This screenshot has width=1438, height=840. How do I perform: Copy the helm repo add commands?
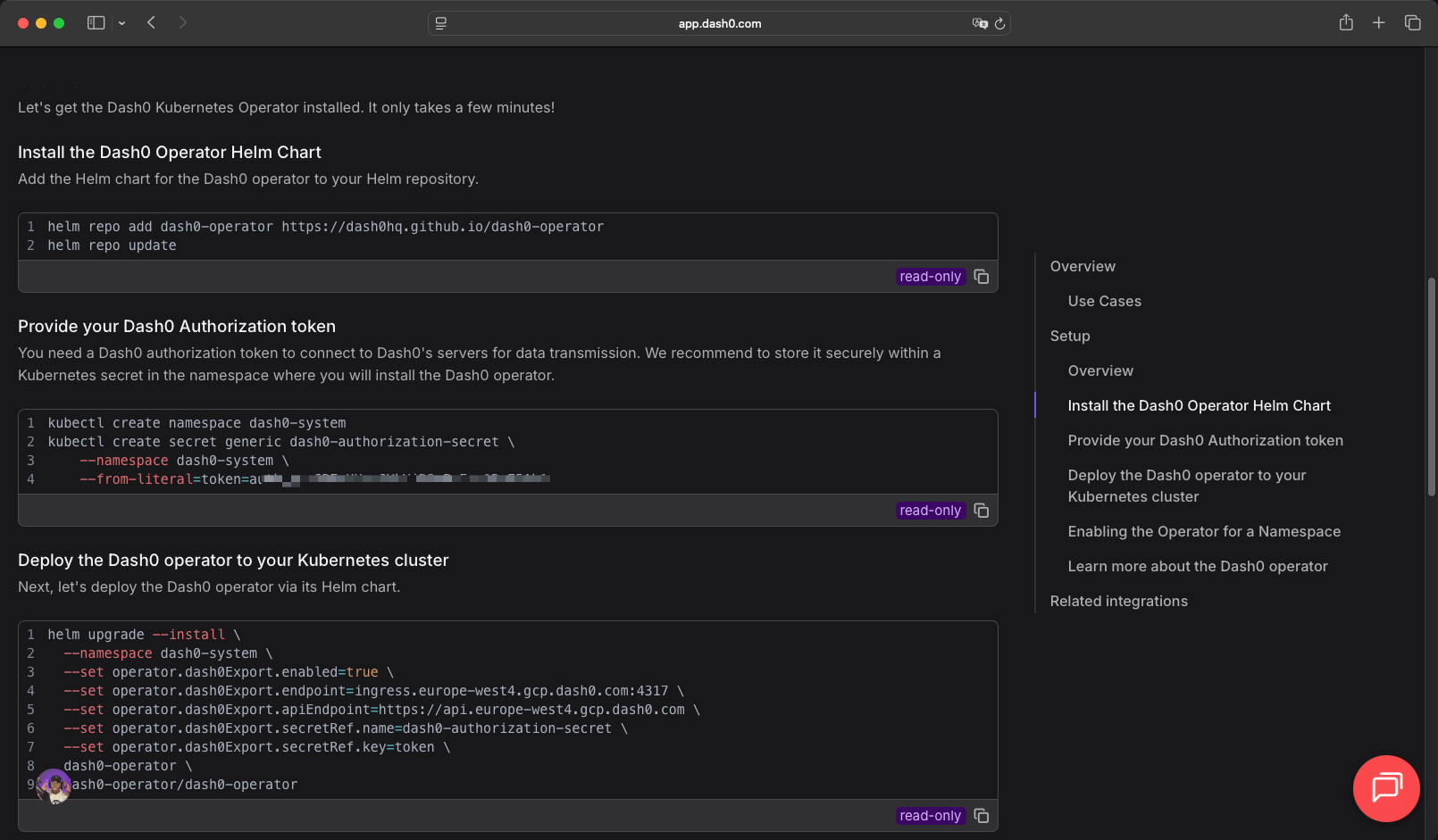(x=981, y=277)
